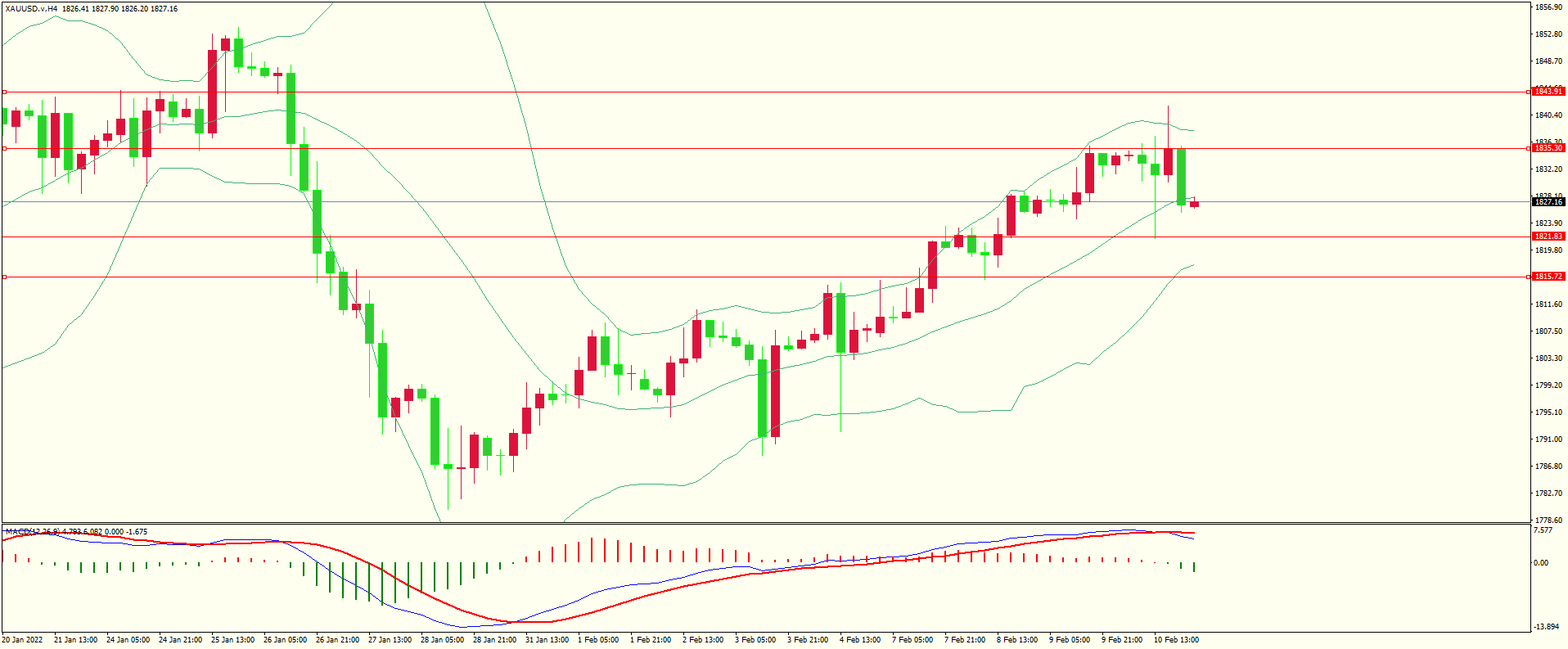This screenshot has width=1568, height=649.
Task: Click the 1778.60 price axis label
Action: click(1548, 521)
